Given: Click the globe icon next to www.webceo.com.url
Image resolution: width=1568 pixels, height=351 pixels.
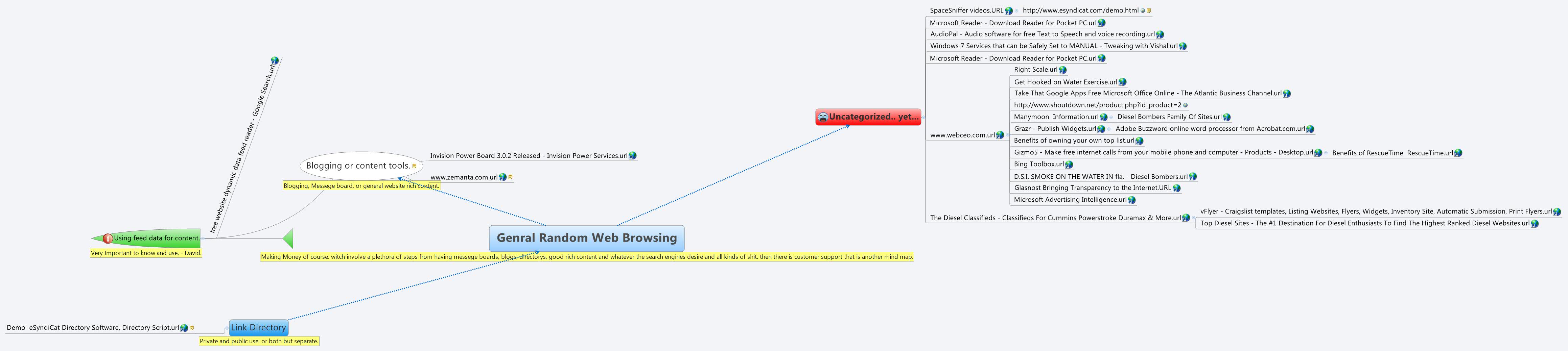Looking at the screenshot, I should (1001, 135).
